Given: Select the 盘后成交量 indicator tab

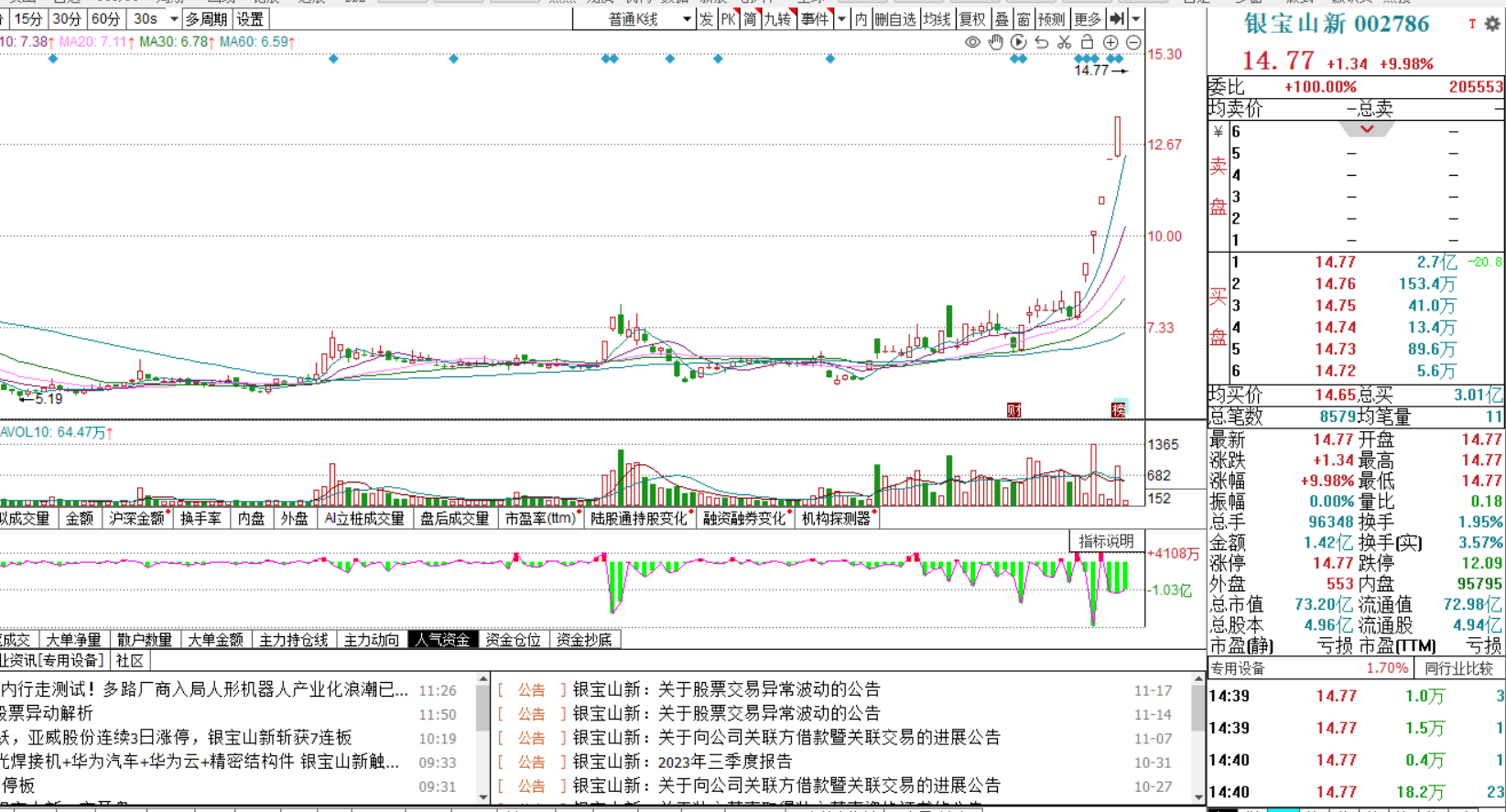Looking at the screenshot, I should tap(454, 518).
